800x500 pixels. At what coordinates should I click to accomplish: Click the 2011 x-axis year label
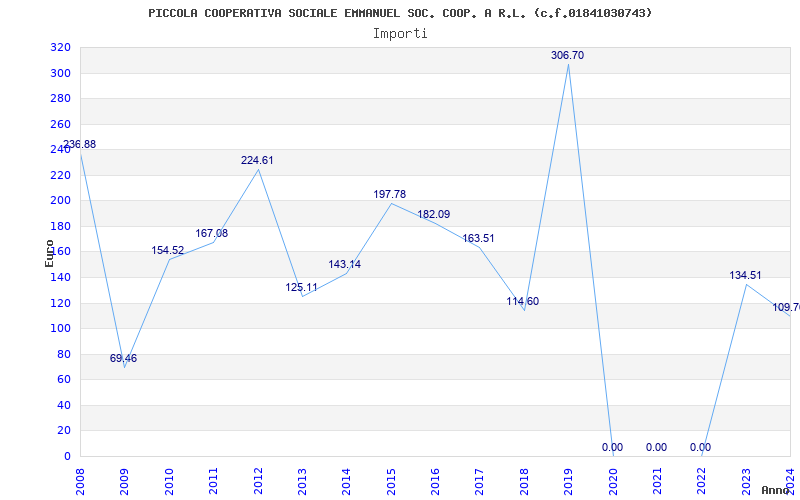(x=213, y=481)
